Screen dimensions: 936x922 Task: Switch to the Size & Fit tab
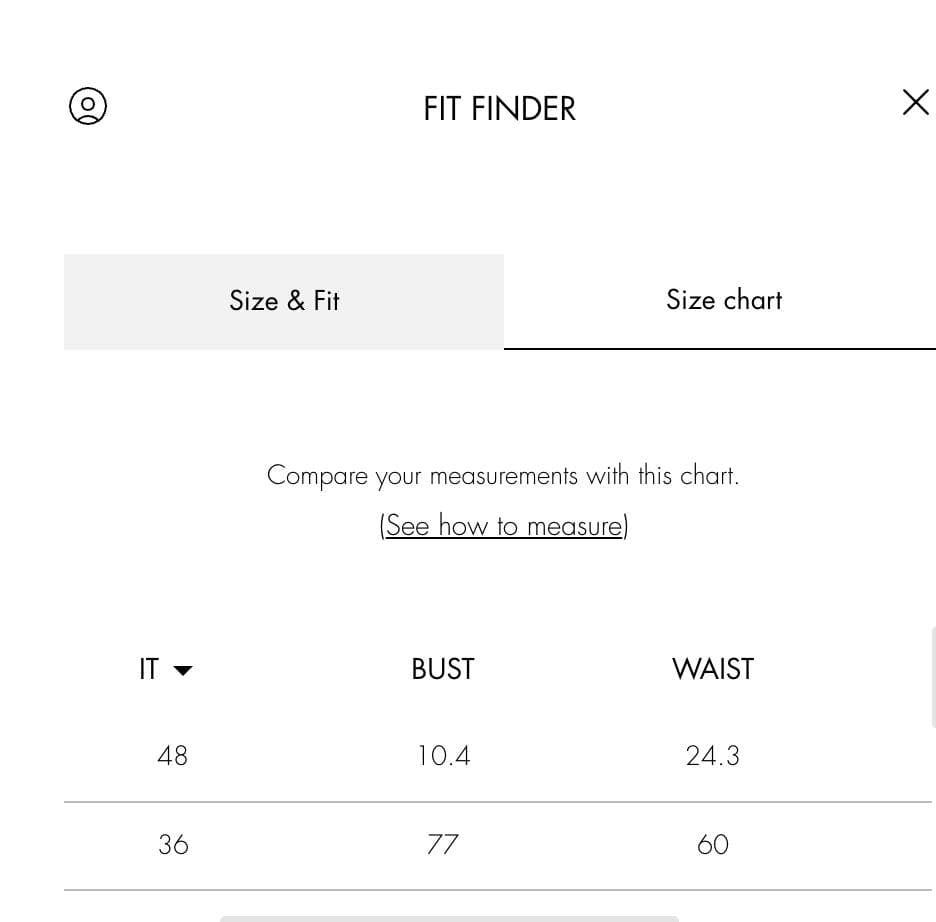[284, 301]
